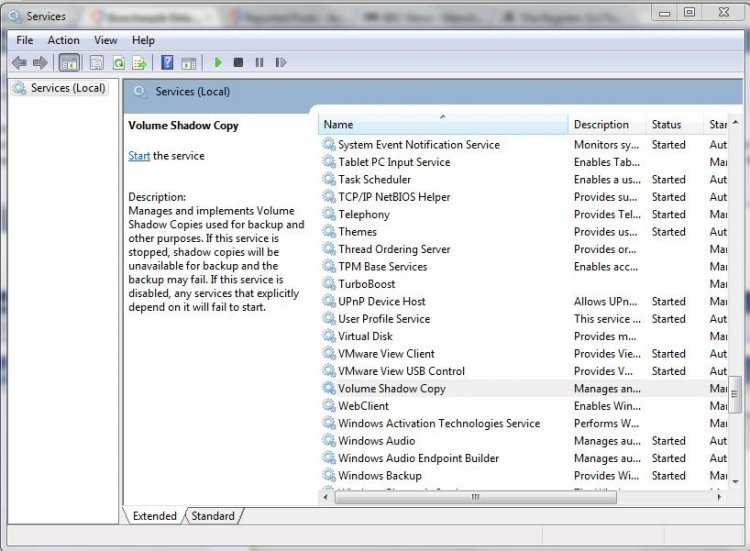Sort by the Description column header
The height and width of the screenshot is (551, 750).
(607, 124)
